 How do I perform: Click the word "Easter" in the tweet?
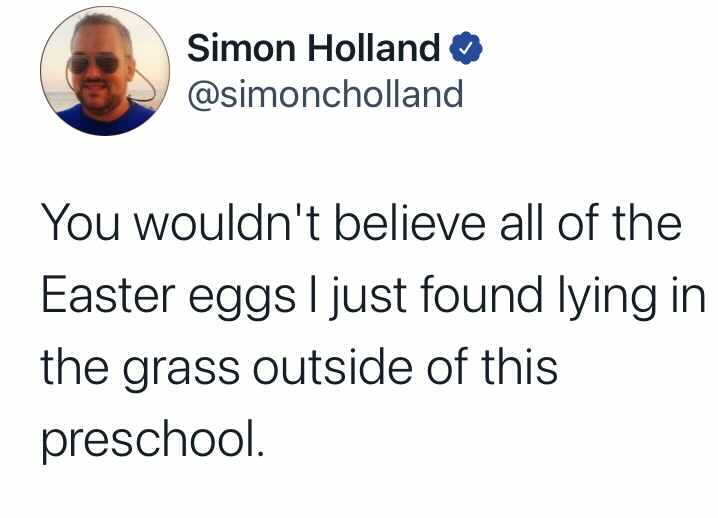[x=108, y=295]
